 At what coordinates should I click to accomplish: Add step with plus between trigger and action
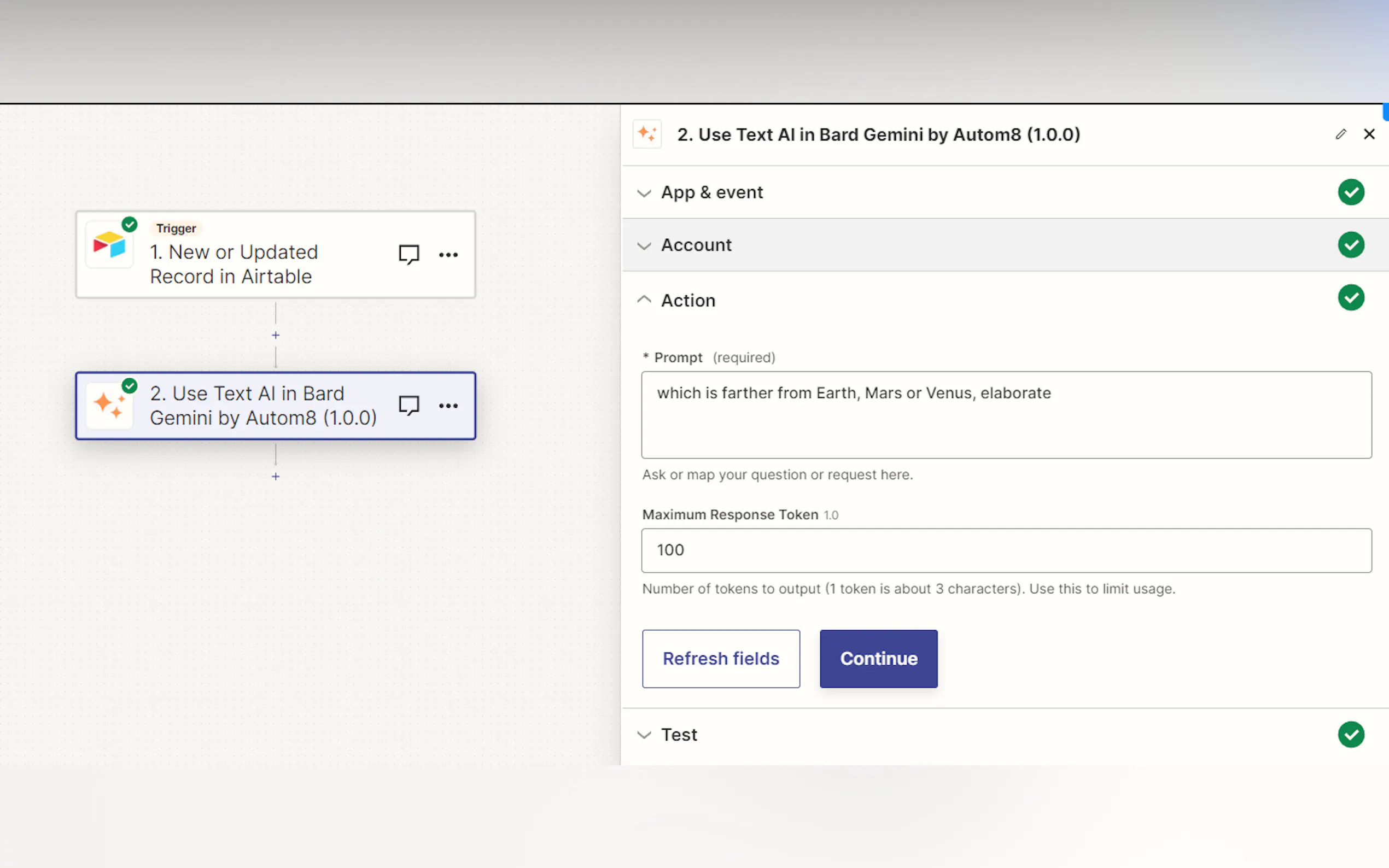pos(276,335)
